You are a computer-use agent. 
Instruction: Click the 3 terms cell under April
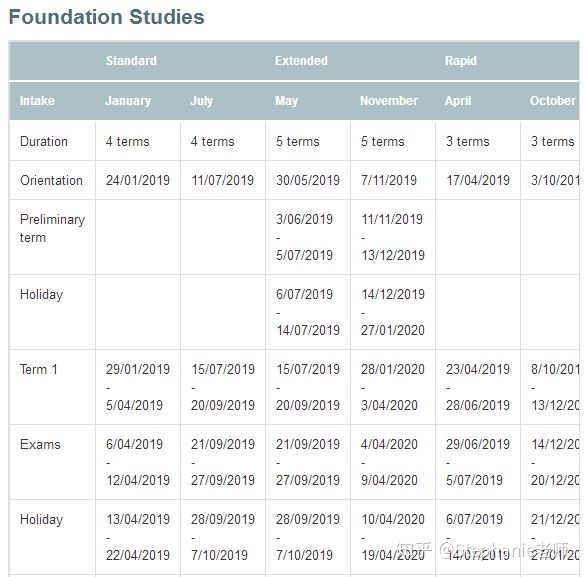tap(468, 142)
